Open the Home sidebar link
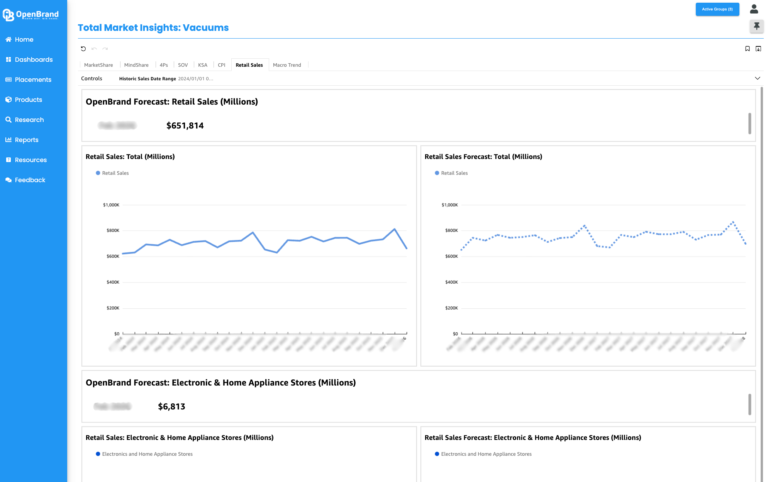 (x=24, y=39)
